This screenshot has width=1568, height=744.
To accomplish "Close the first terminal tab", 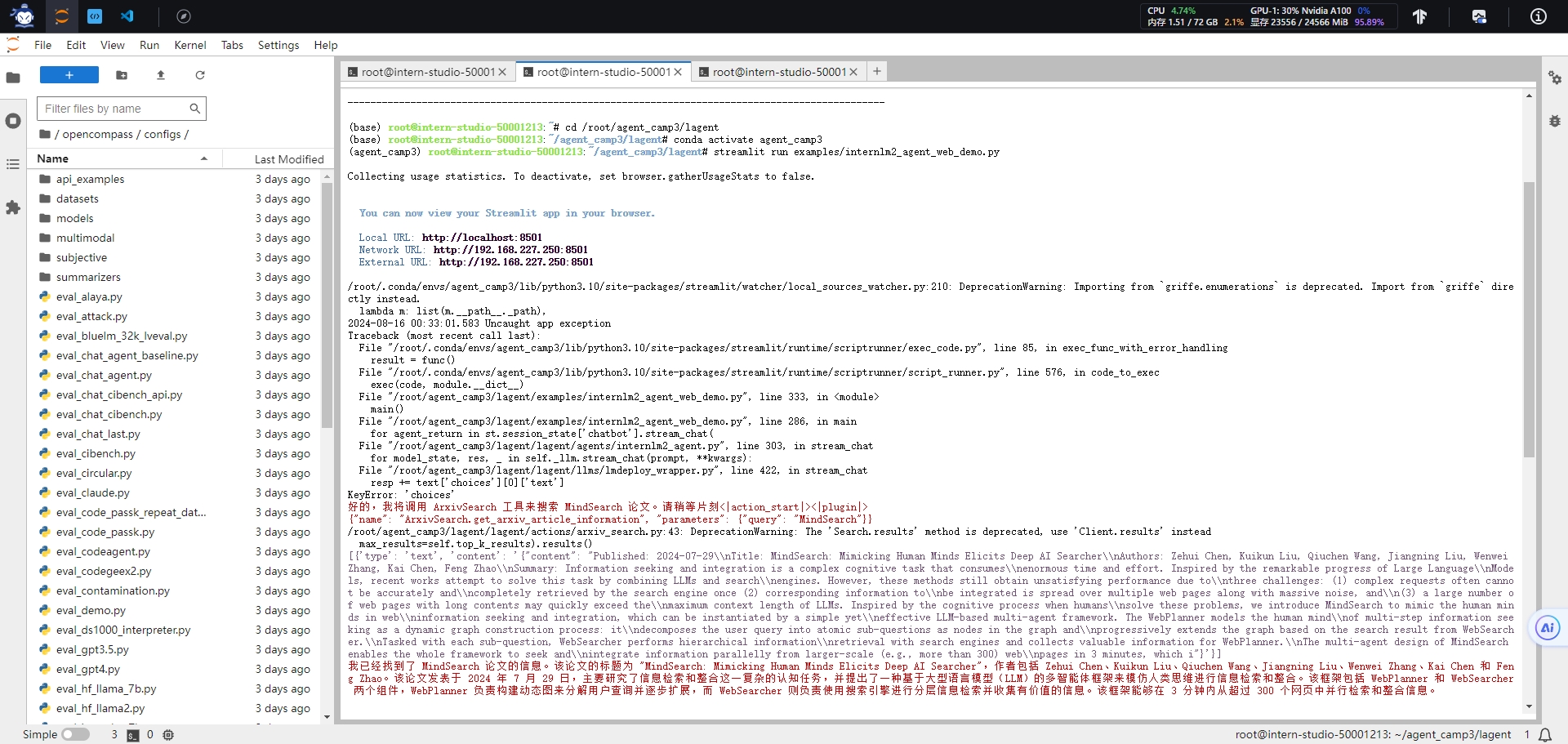I will 502,72.
